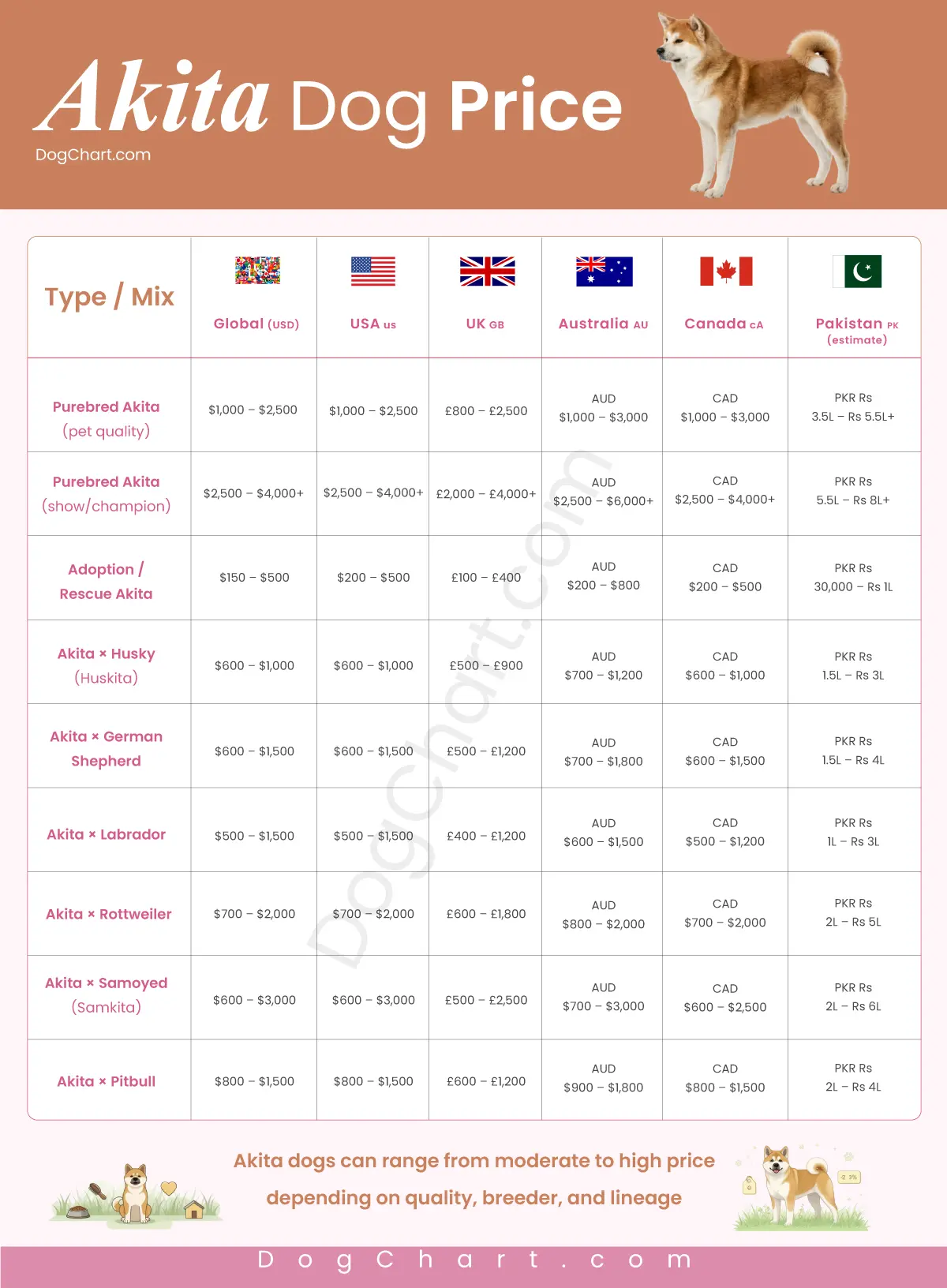Click the UK Union Jack flag icon

488,271
